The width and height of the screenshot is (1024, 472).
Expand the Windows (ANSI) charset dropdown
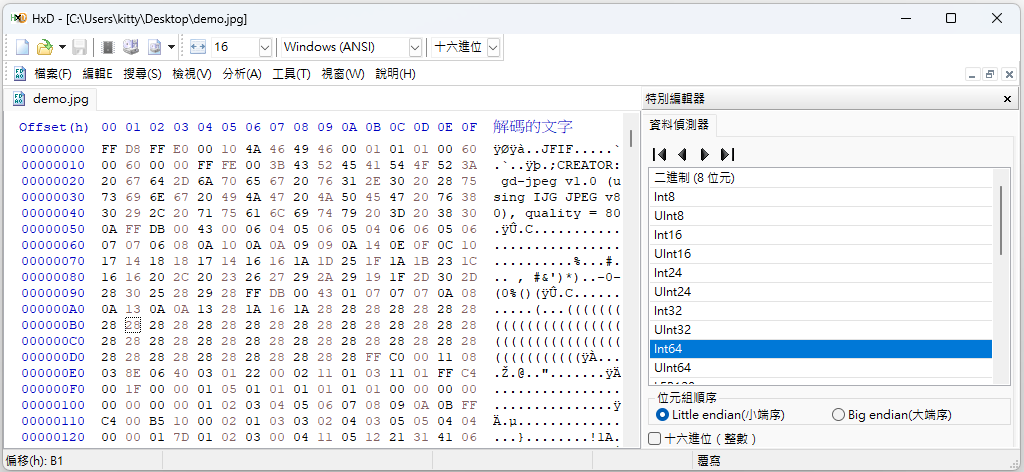415,47
